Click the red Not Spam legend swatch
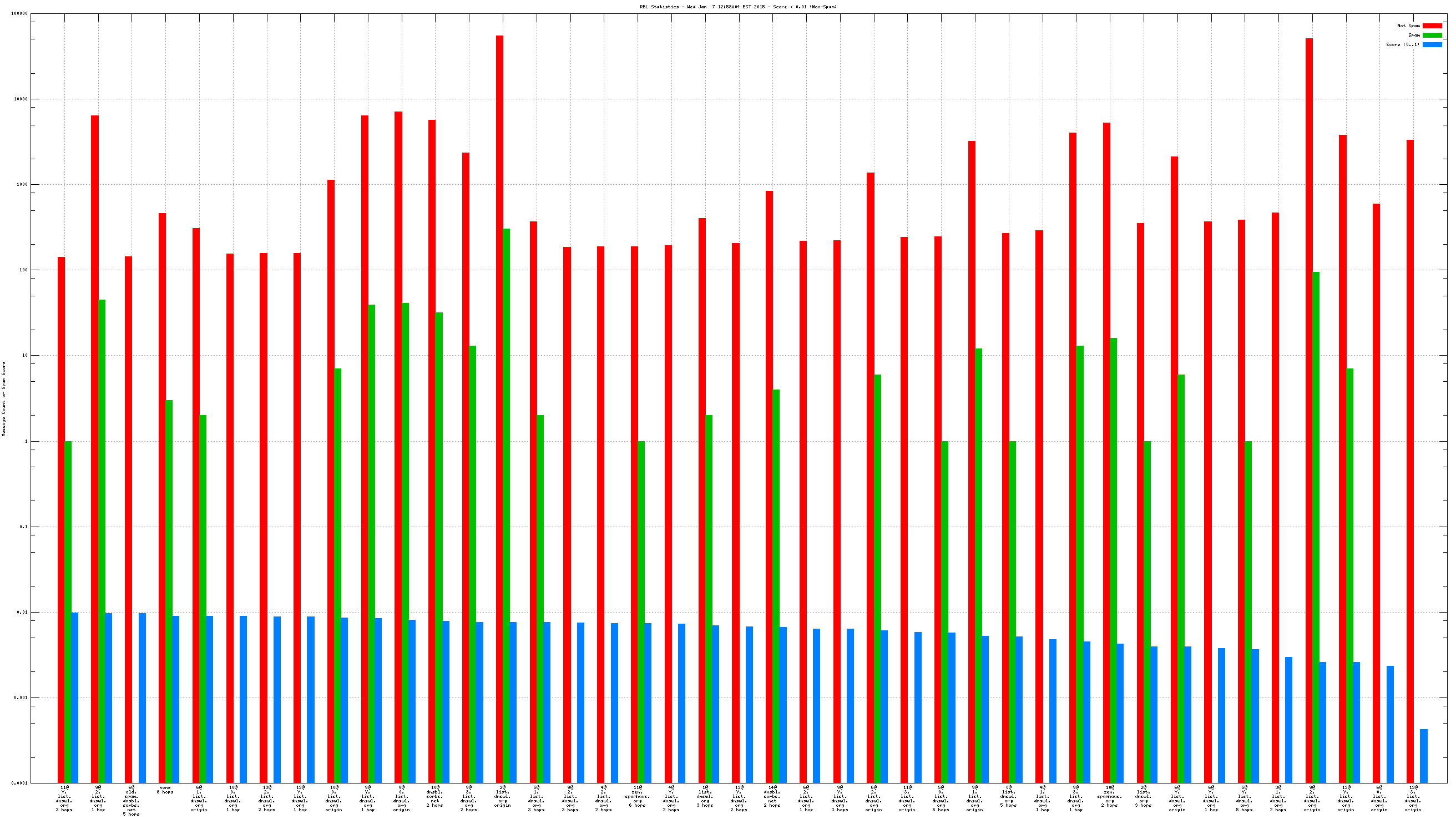Image resolution: width=1456 pixels, height=819 pixels. 1432,26
